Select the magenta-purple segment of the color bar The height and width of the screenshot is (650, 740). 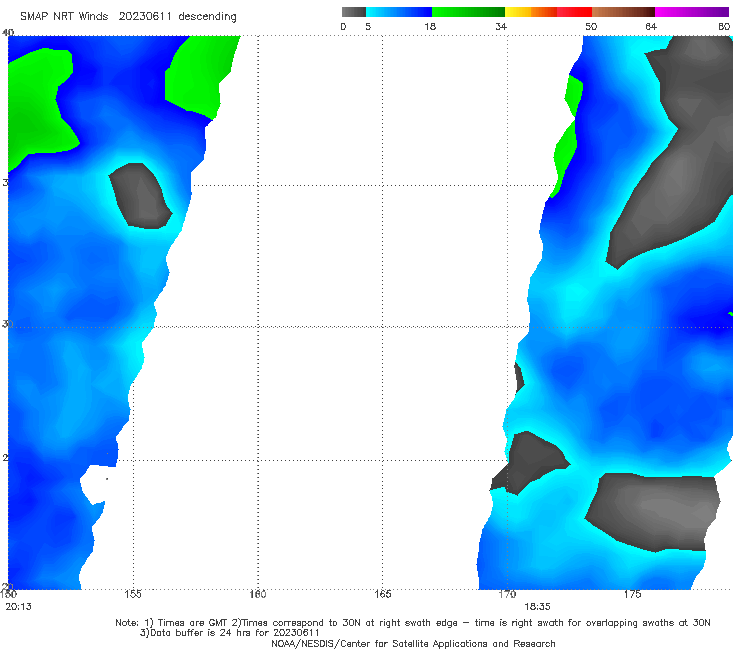pos(692,12)
